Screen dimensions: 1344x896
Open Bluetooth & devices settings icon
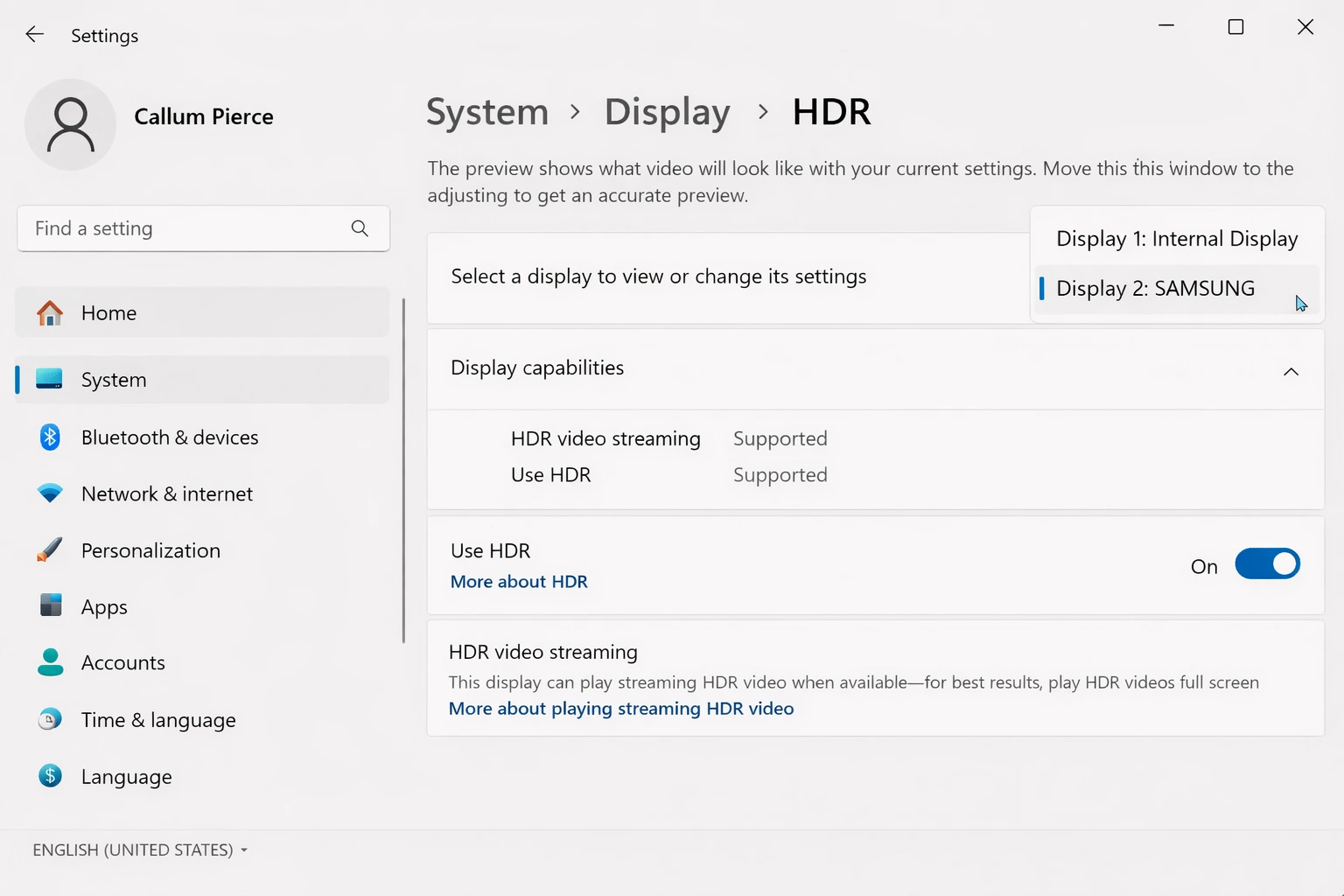(50, 437)
